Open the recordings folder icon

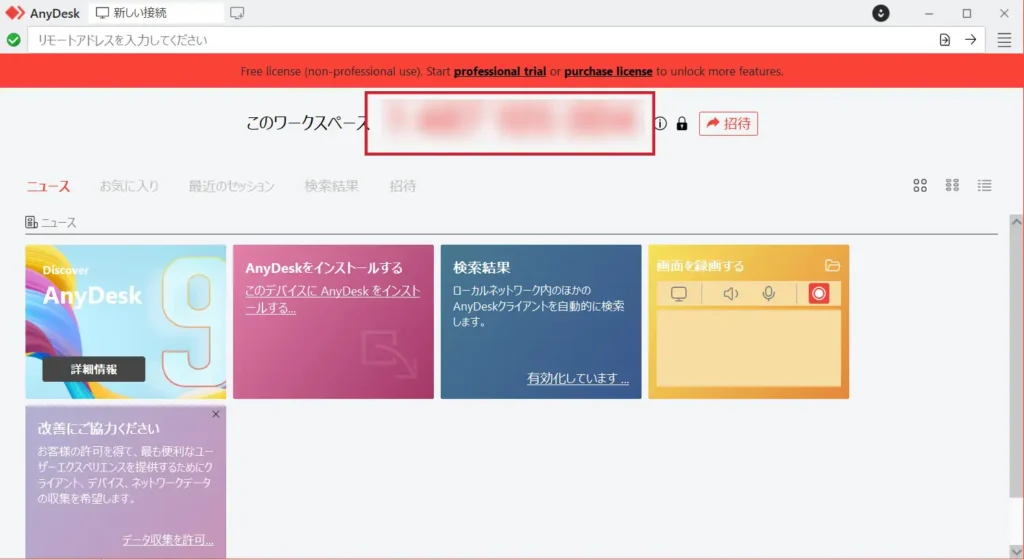(x=832, y=266)
